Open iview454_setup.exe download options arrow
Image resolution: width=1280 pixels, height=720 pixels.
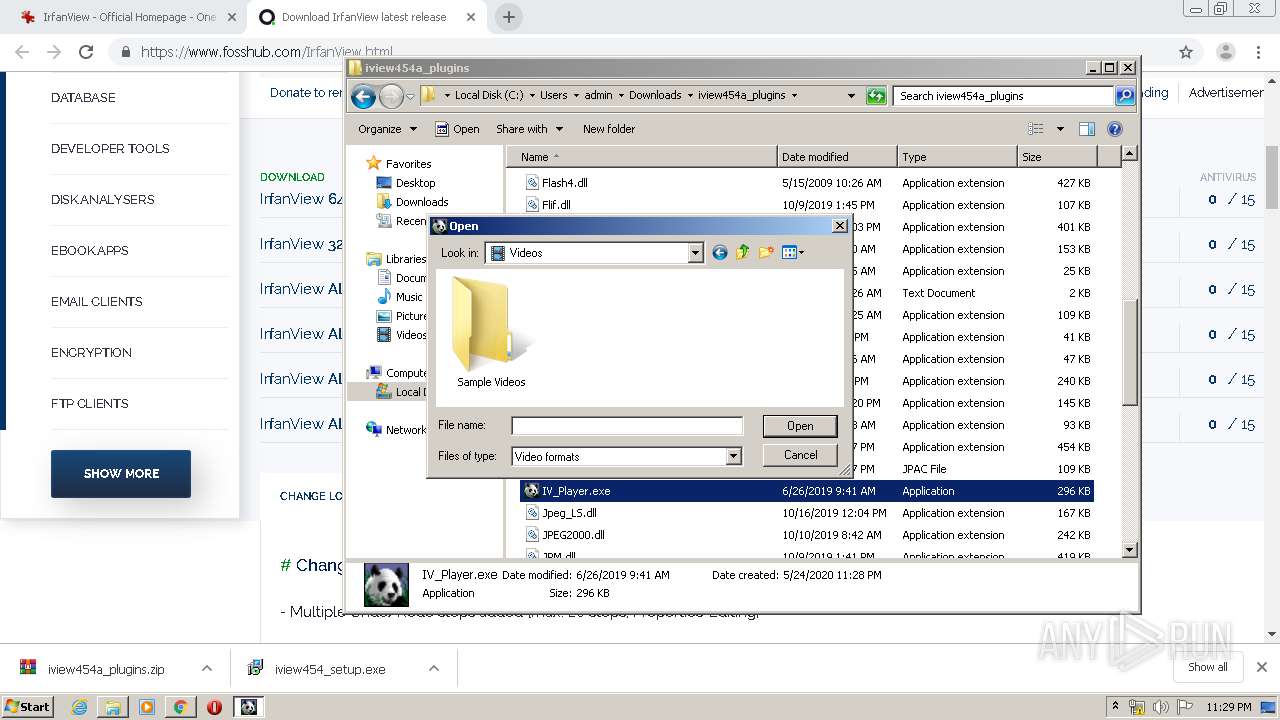(x=434, y=669)
